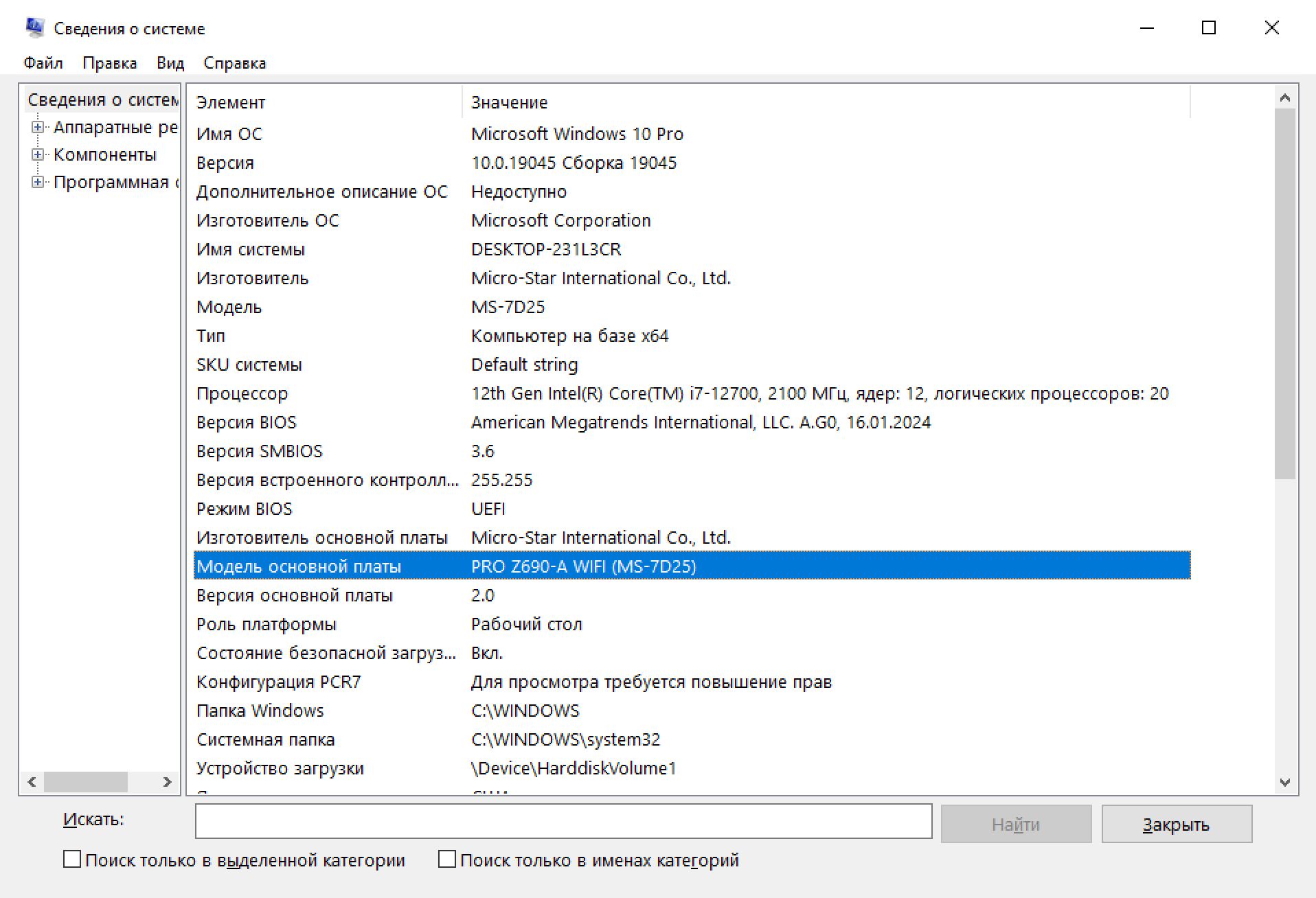Click the highlighted Модель основной платы row
The width and height of the screenshot is (1316, 898).
pyautogui.click(x=692, y=566)
